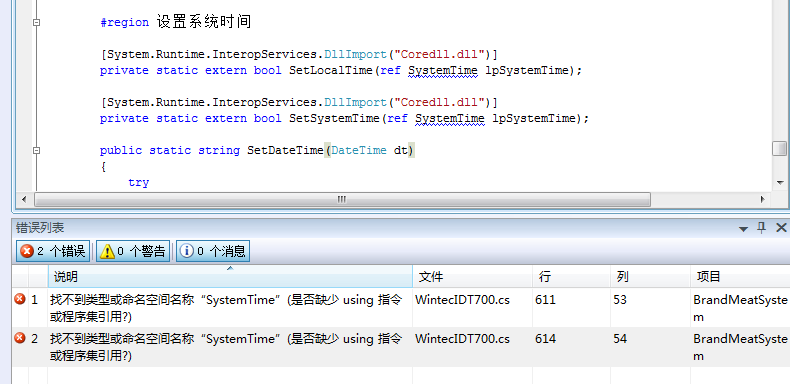Open the error list window position dropdown
Image resolution: width=790 pixels, height=384 pixels.
pos(743,229)
